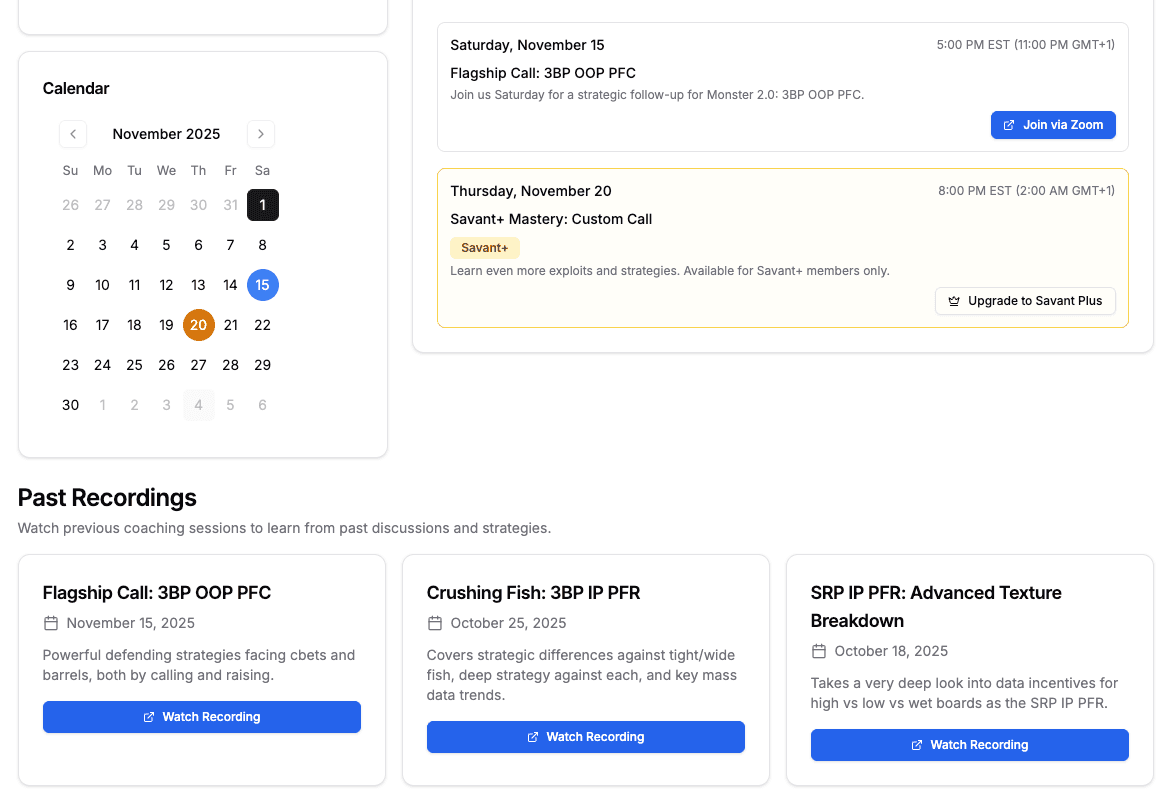Select November 20 in the calendar

tap(198, 324)
